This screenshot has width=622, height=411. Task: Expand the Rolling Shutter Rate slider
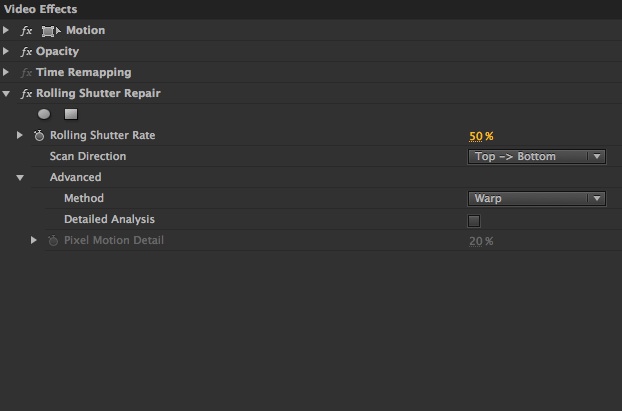point(20,136)
